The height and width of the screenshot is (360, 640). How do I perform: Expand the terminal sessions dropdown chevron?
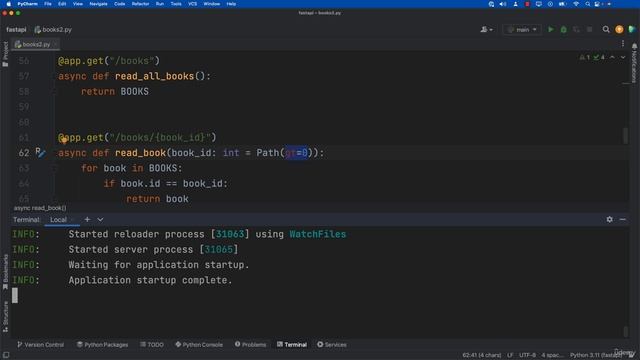coord(100,220)
